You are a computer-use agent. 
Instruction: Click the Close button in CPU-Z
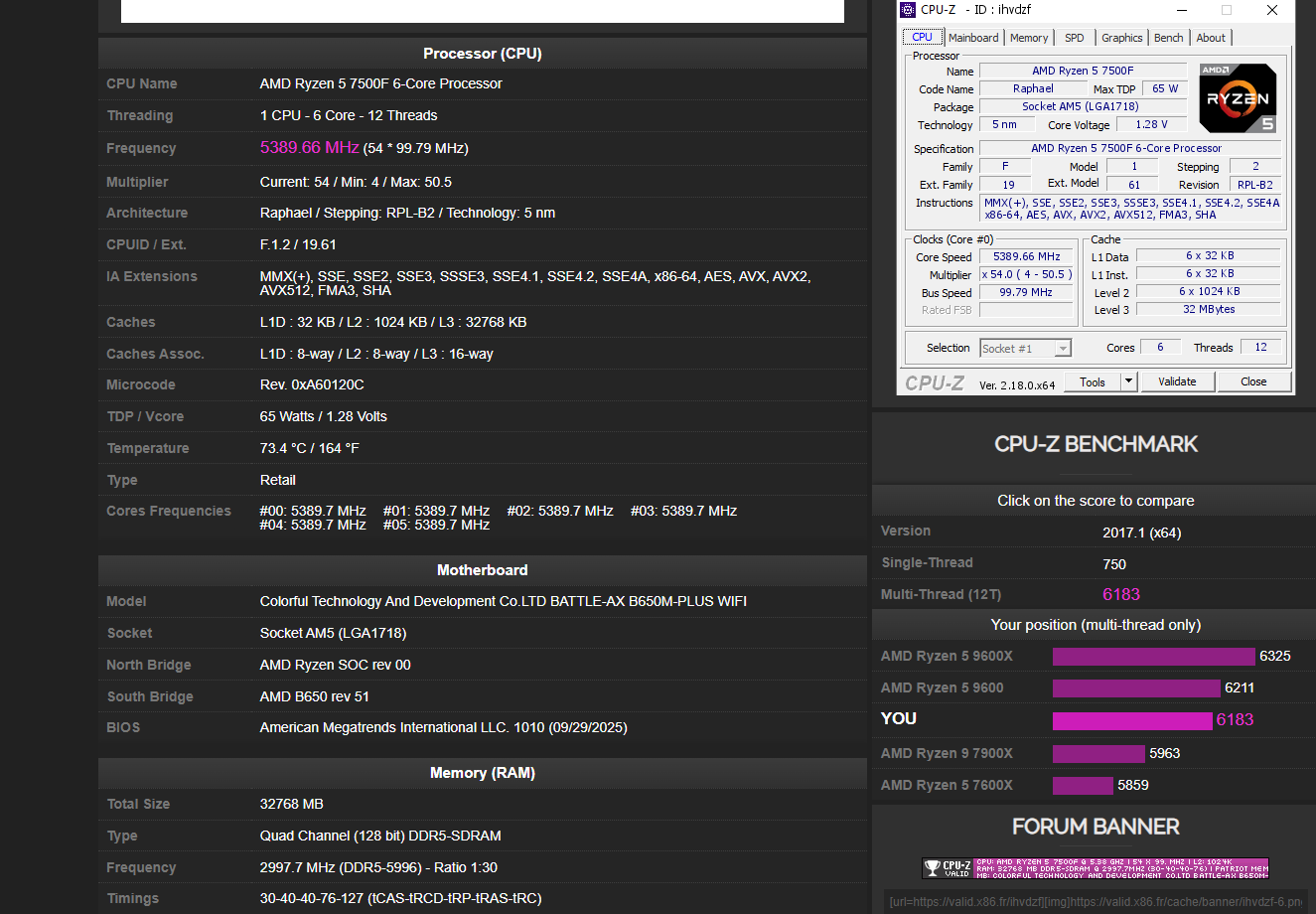tap(1253, 381)
